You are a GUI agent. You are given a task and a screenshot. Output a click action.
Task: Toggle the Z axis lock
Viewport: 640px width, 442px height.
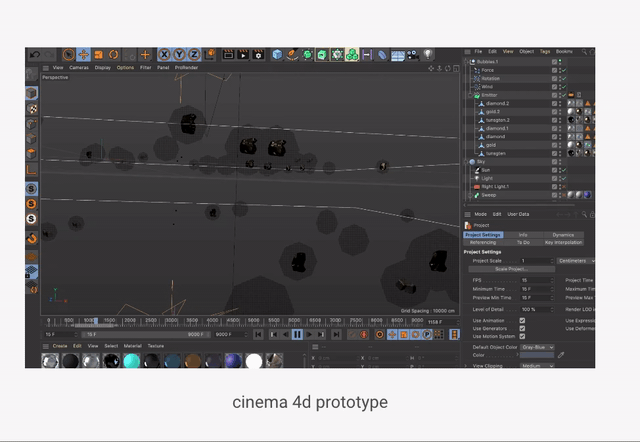pos(194,54)
